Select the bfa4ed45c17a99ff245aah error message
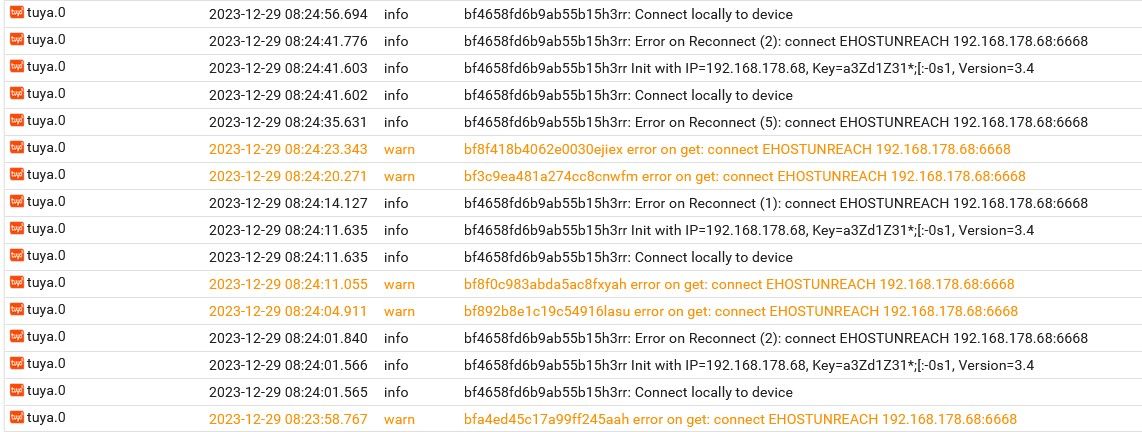Image resolution: width=1142 pixels, height=432 pixels. click(x=740, y=419)
